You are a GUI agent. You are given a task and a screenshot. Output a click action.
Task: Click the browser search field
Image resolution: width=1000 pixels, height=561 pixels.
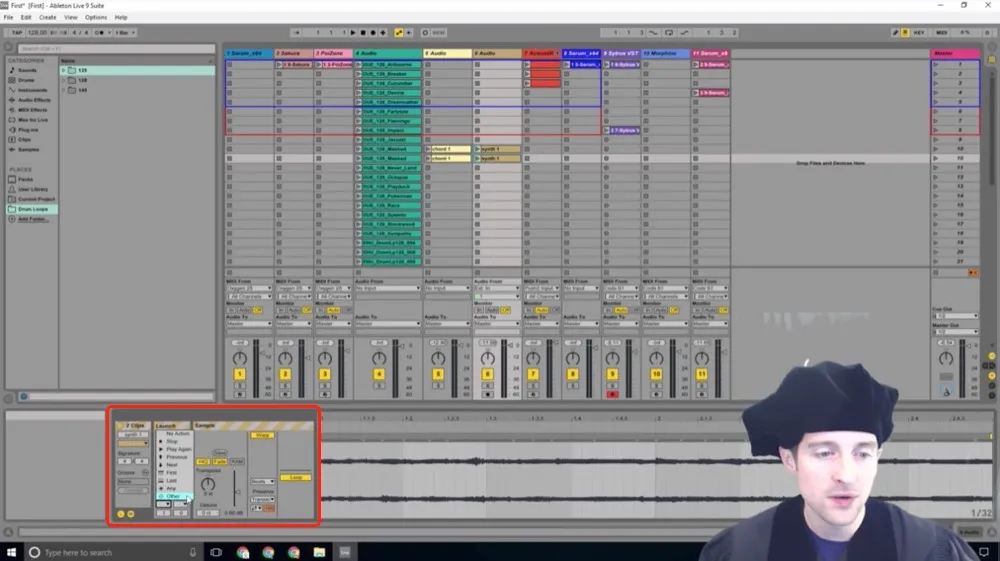(x=117, y=48)
